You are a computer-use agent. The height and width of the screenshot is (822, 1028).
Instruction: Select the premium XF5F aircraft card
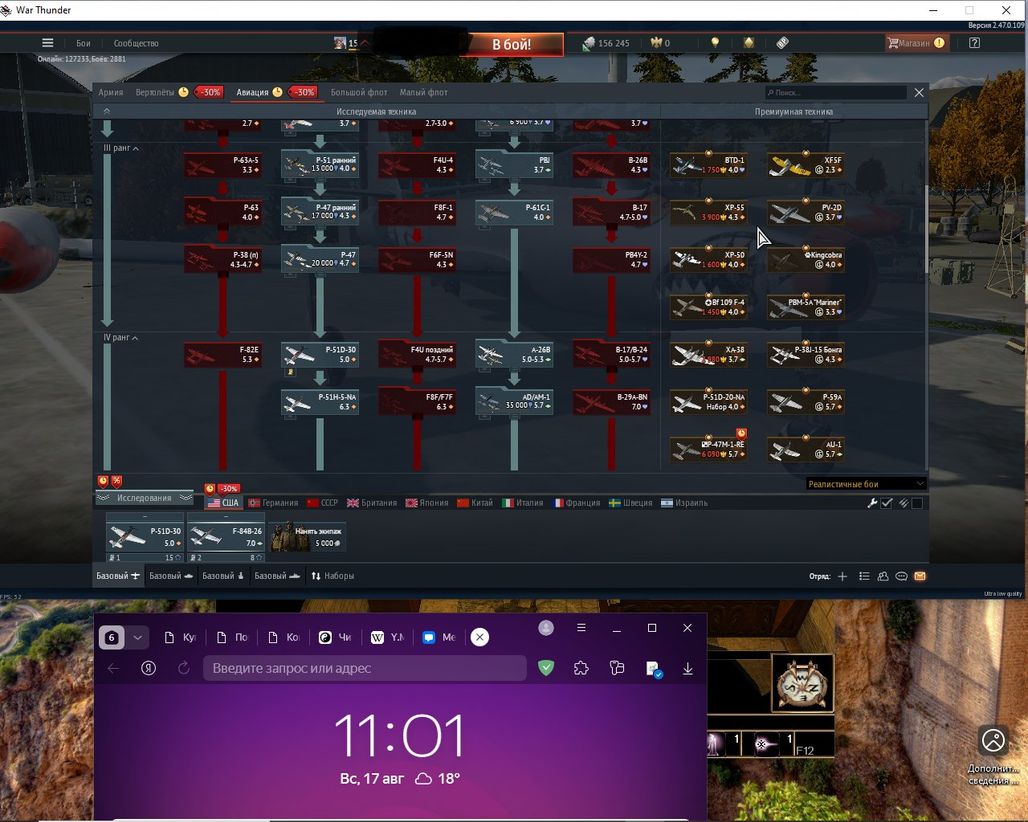[x=806, y=165]
